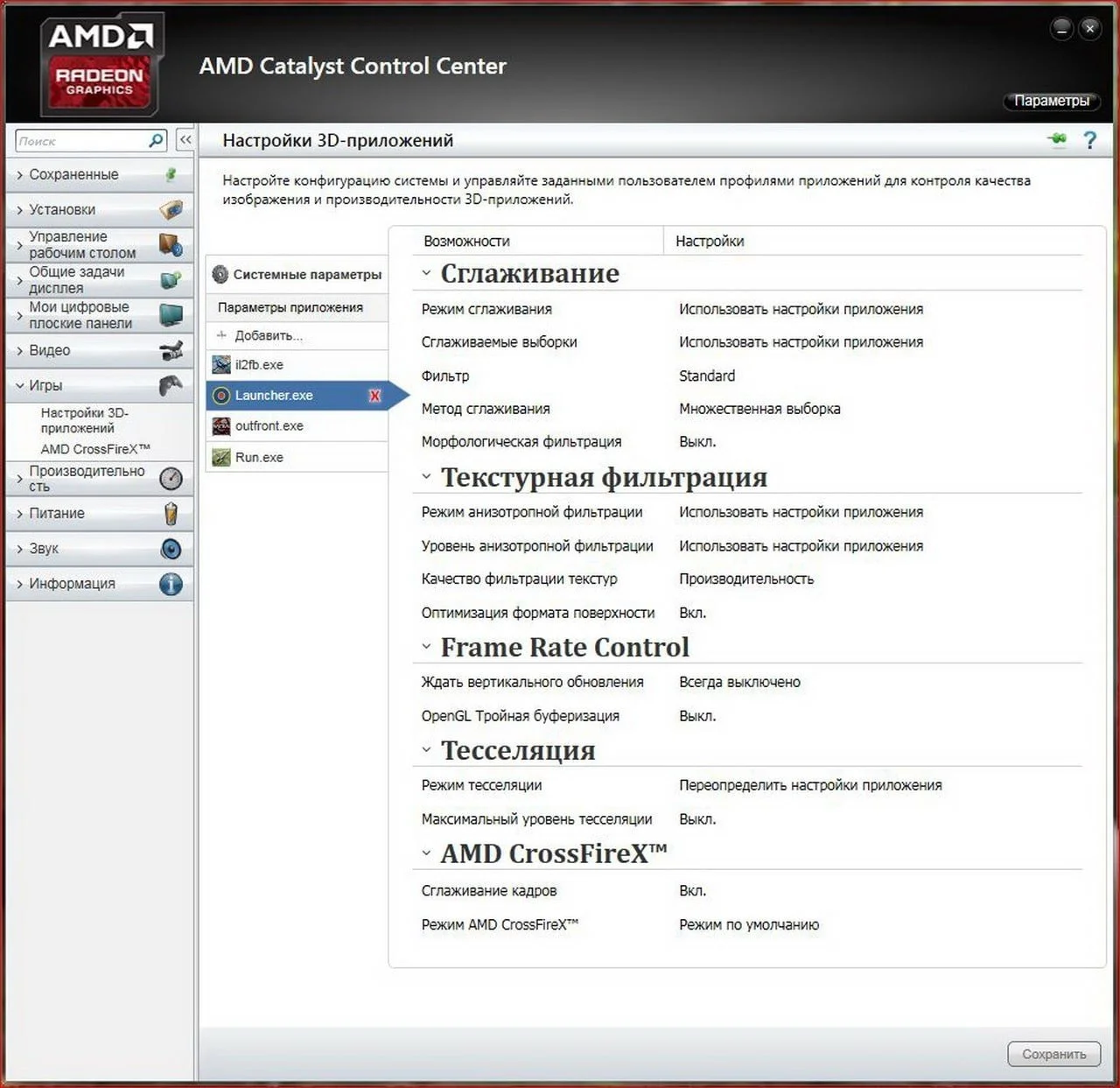The image size is (1120, 1088).
Task: Click the Видео camera icon
Action: pyautogui.click(x=171, y=350)
